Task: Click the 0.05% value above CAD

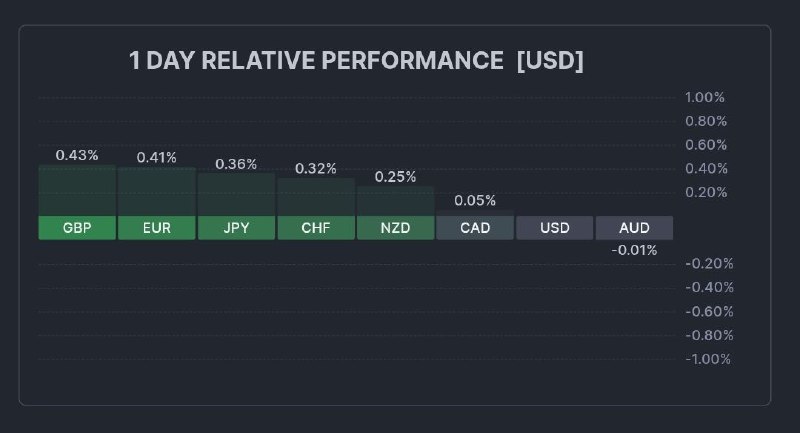Action: (475, 201)
